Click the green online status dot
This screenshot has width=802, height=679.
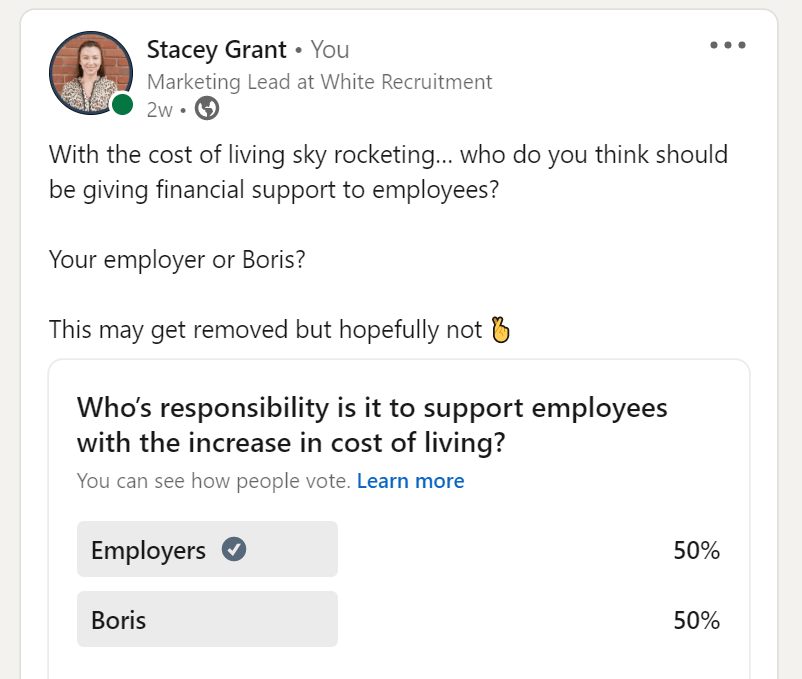[122, 105]
